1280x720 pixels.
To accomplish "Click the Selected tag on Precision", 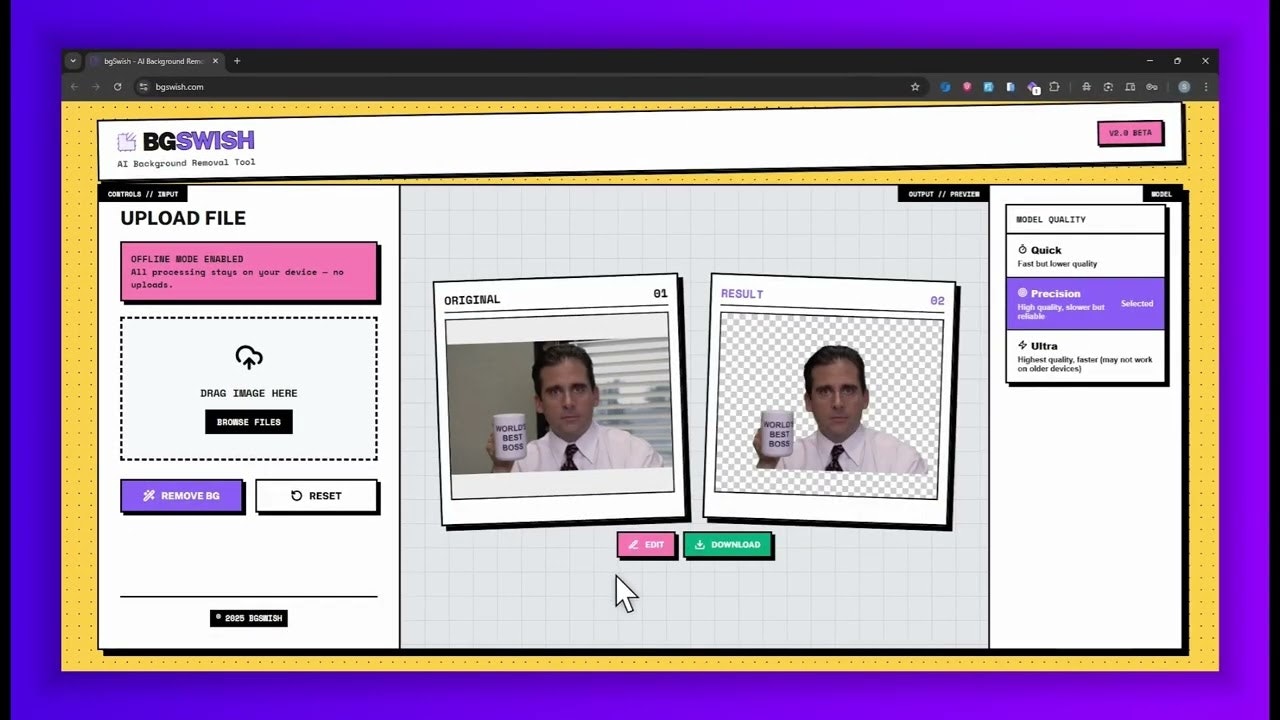I will coord(1137,303).
